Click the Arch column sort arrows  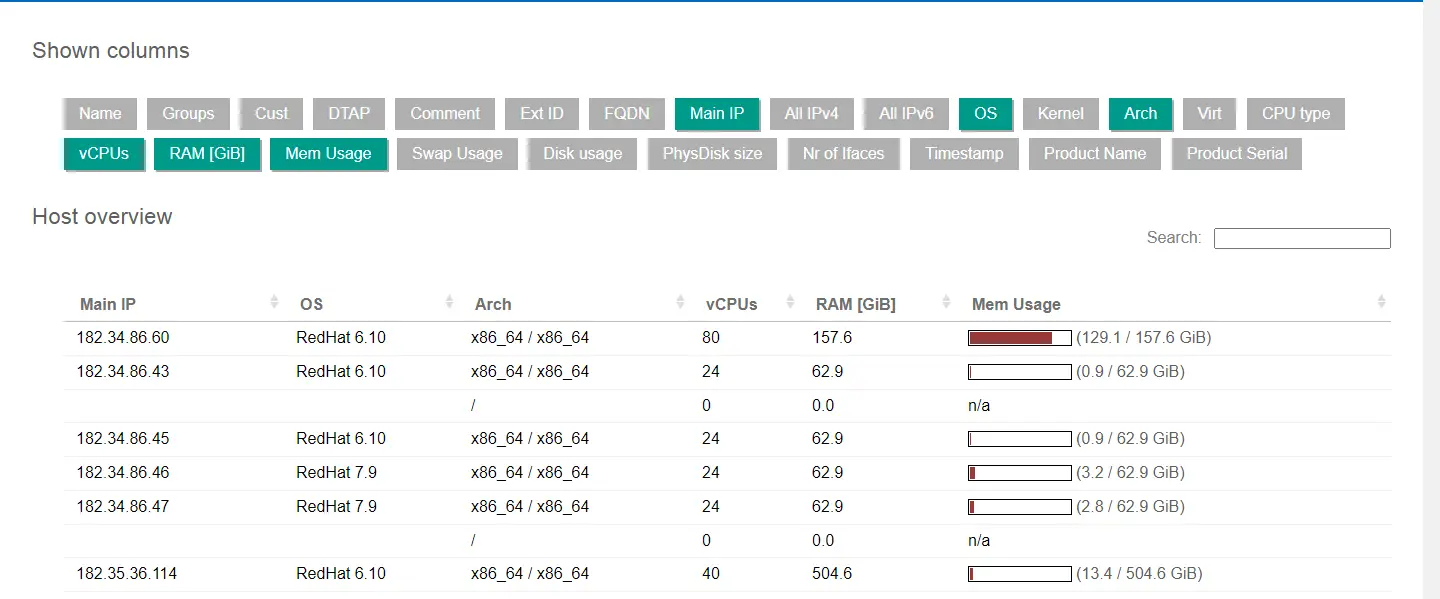(x=681, y=302)
